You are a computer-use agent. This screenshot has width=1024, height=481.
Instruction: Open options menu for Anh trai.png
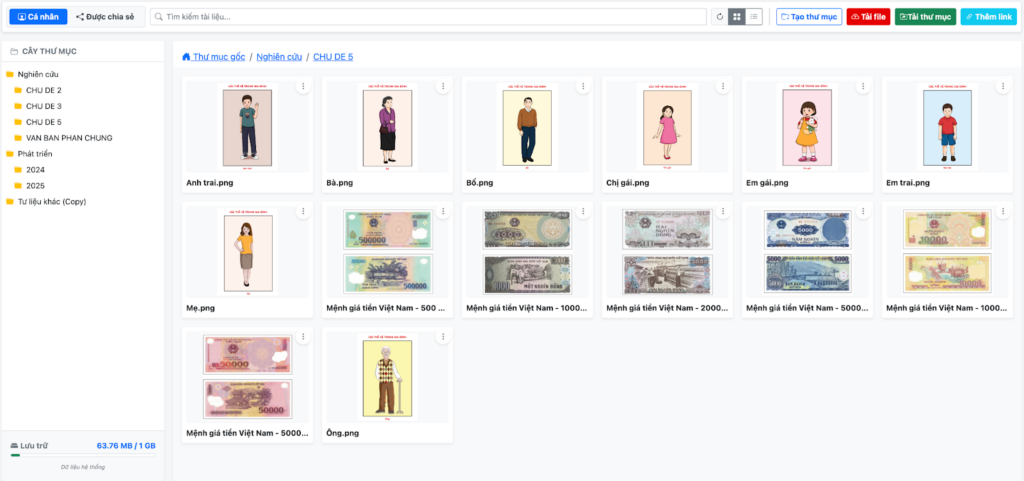[302, 87]
